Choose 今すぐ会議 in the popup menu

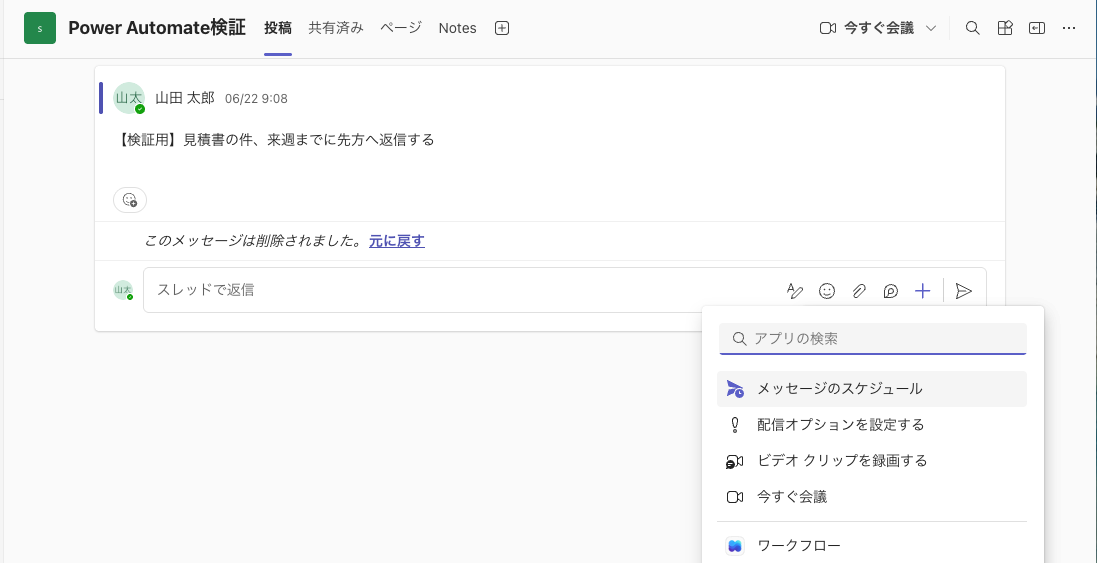872,497
